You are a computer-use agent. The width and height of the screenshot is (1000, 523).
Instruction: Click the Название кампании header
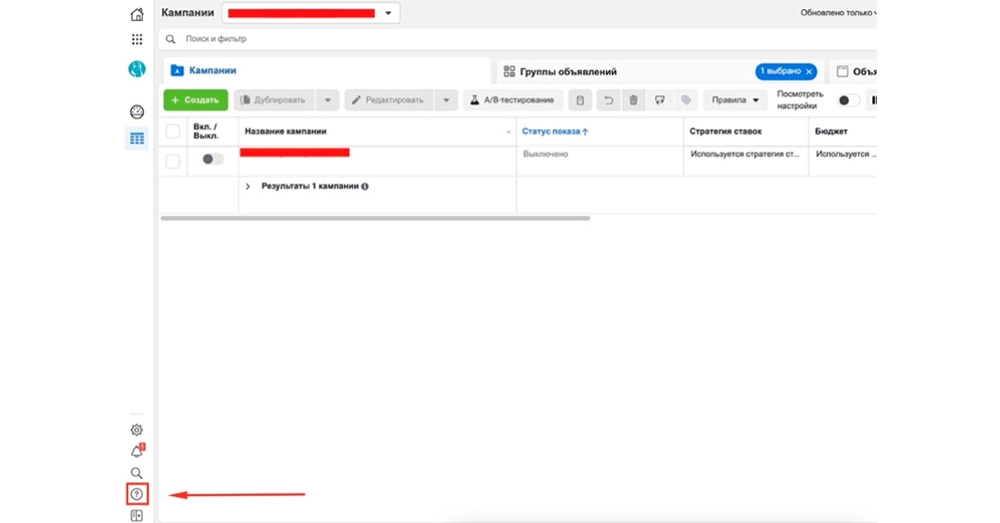286,131
